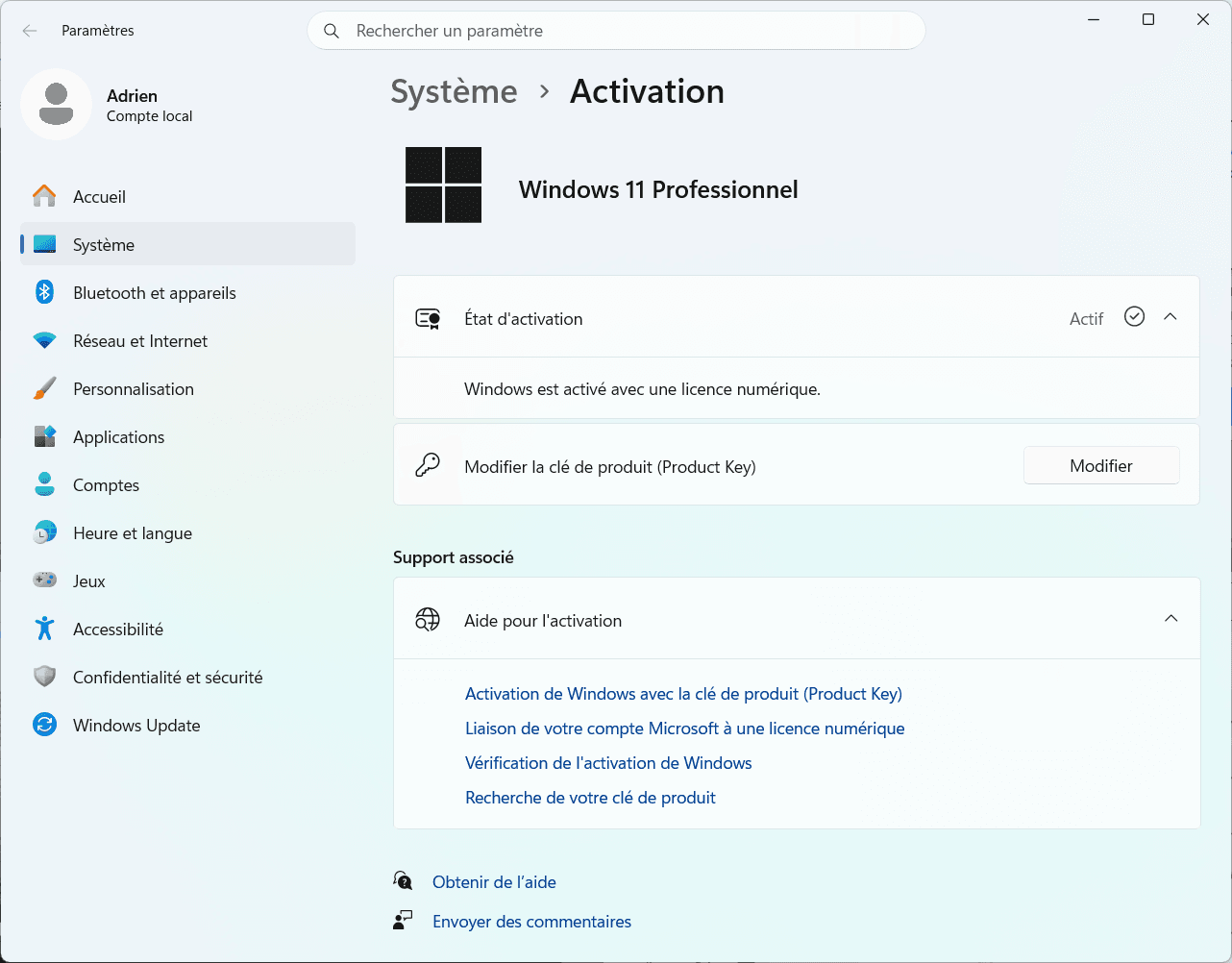Click the Obtenir de l'aide icon
The height and width of the screenshot is (963, 1232).
click(403, 880)
